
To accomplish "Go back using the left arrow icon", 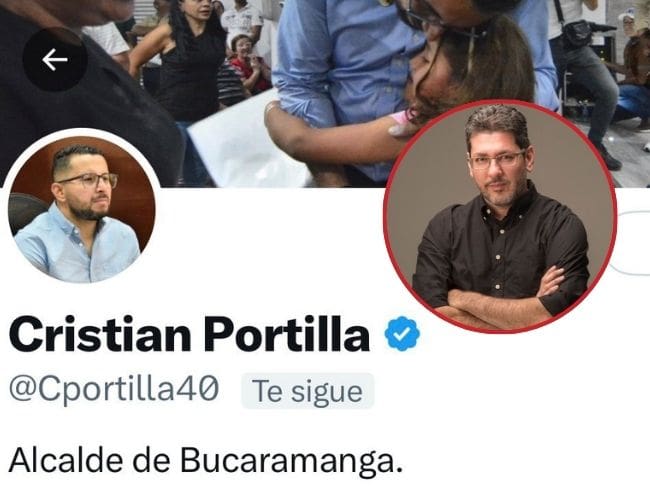I will click(55, 60).
